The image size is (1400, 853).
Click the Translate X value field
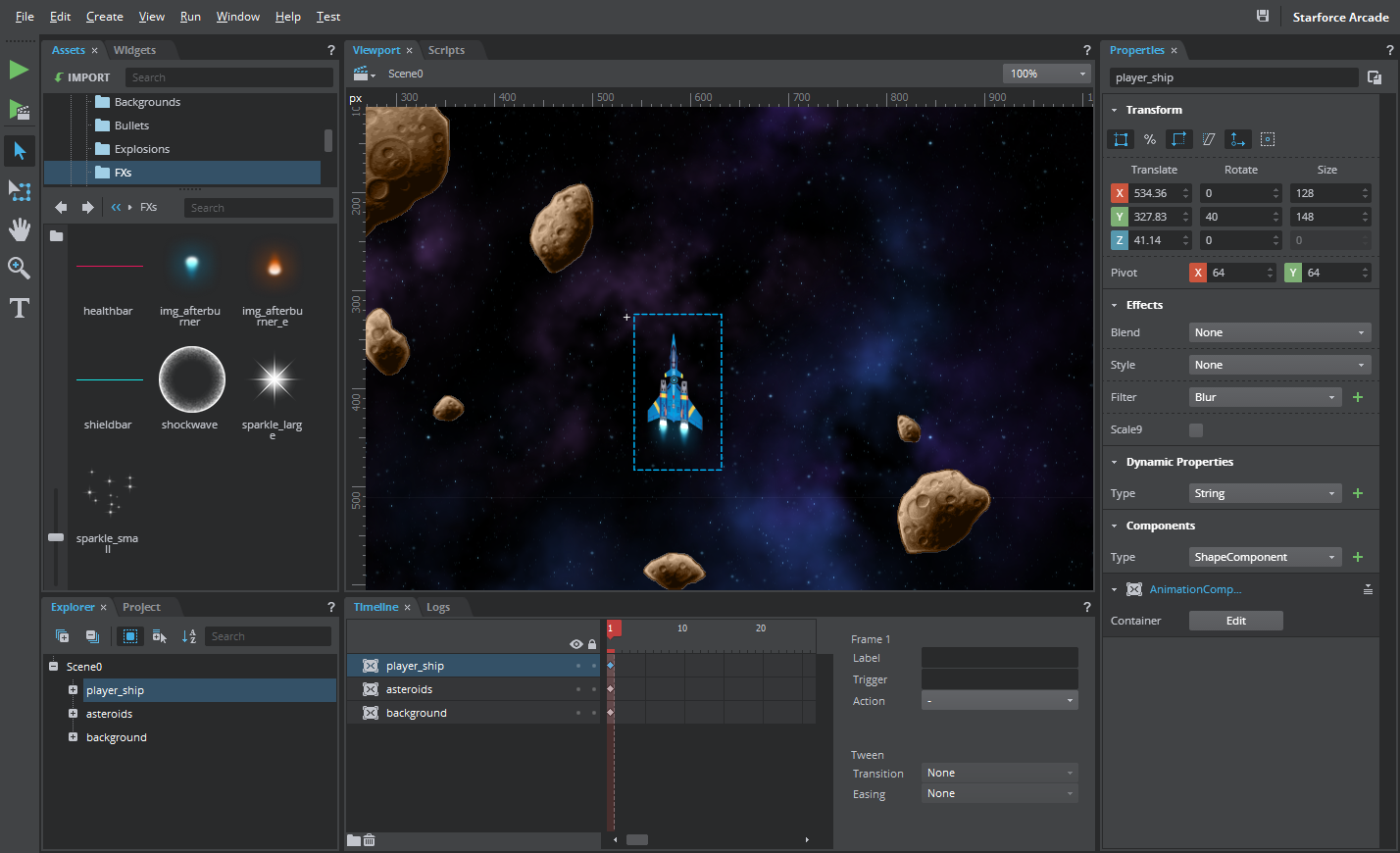coord(1156,193)
